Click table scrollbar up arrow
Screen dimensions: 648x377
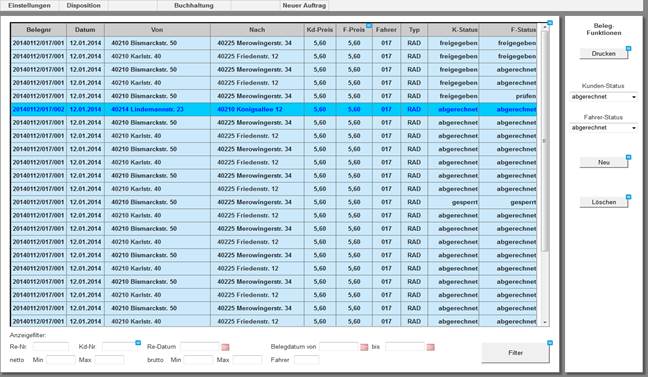(545, 27)
